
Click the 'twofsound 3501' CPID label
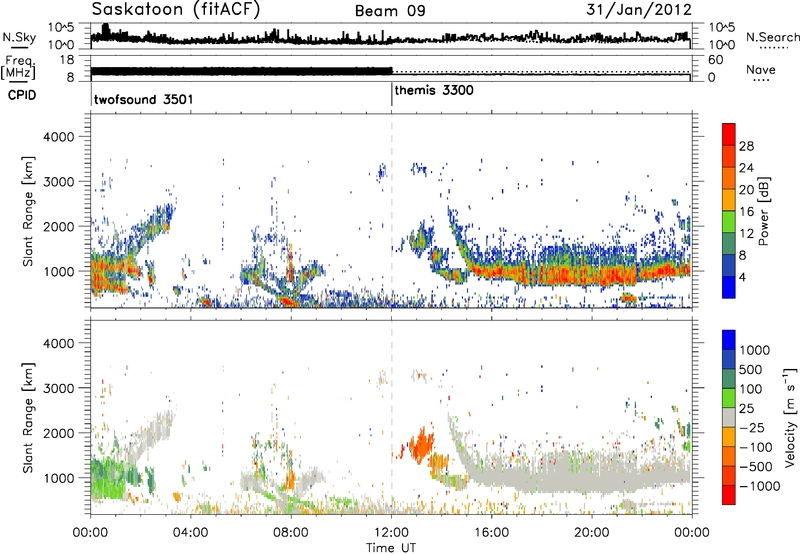point(143,99)
